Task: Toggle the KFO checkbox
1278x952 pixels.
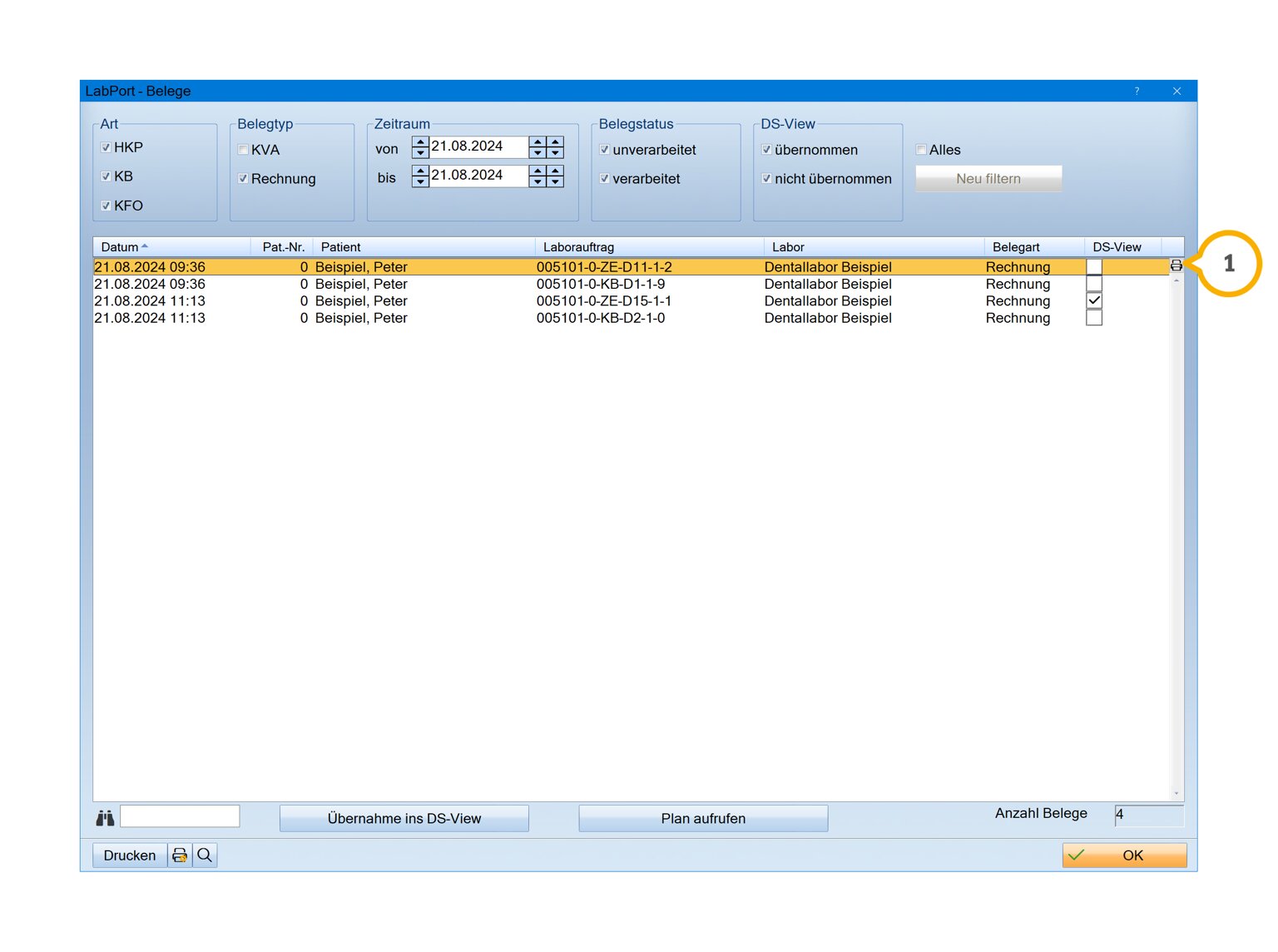Action: coord(106,206)
